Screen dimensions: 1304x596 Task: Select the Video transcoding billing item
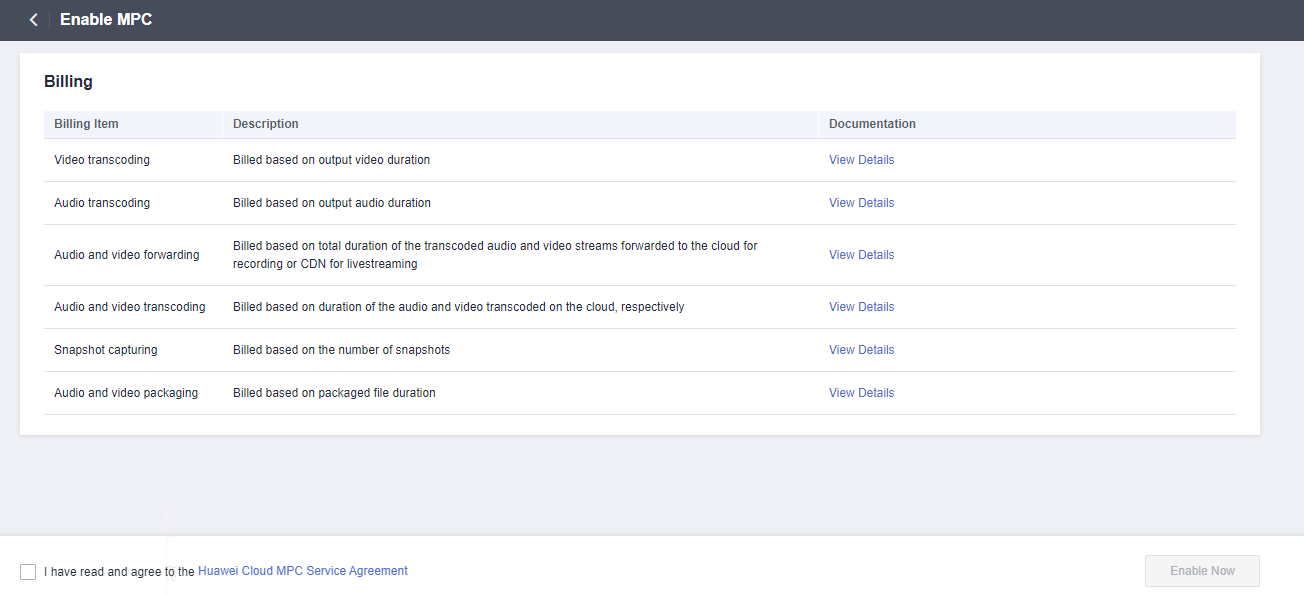(x=102, y=160)
